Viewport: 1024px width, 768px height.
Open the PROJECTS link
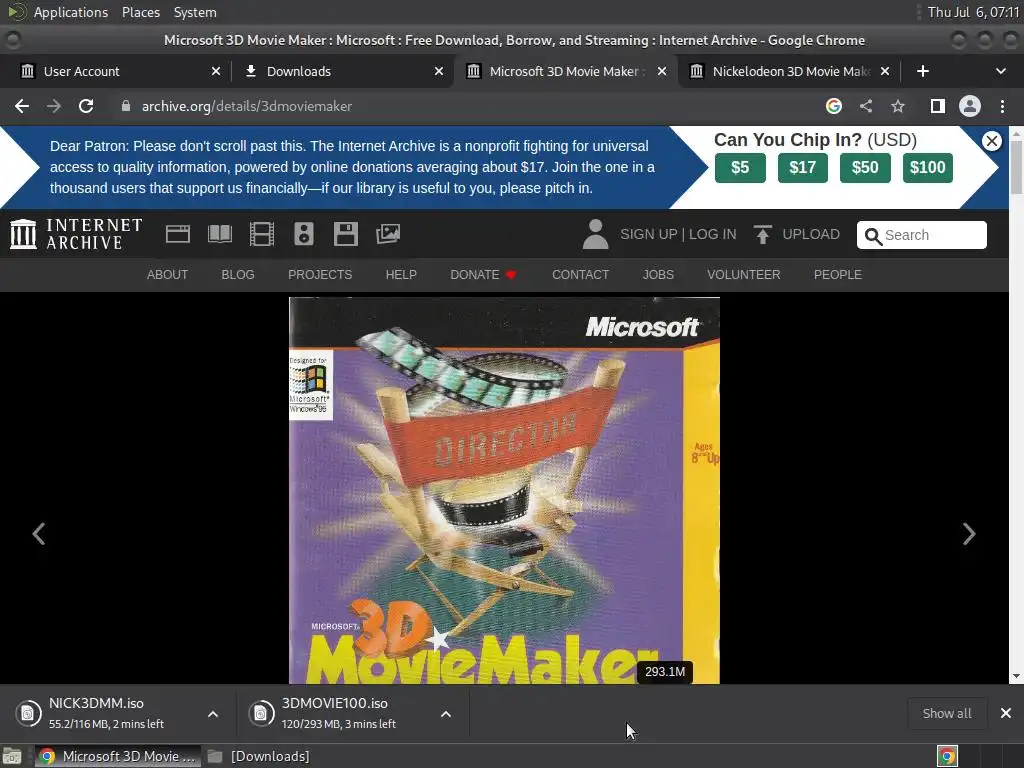point(320,275)
